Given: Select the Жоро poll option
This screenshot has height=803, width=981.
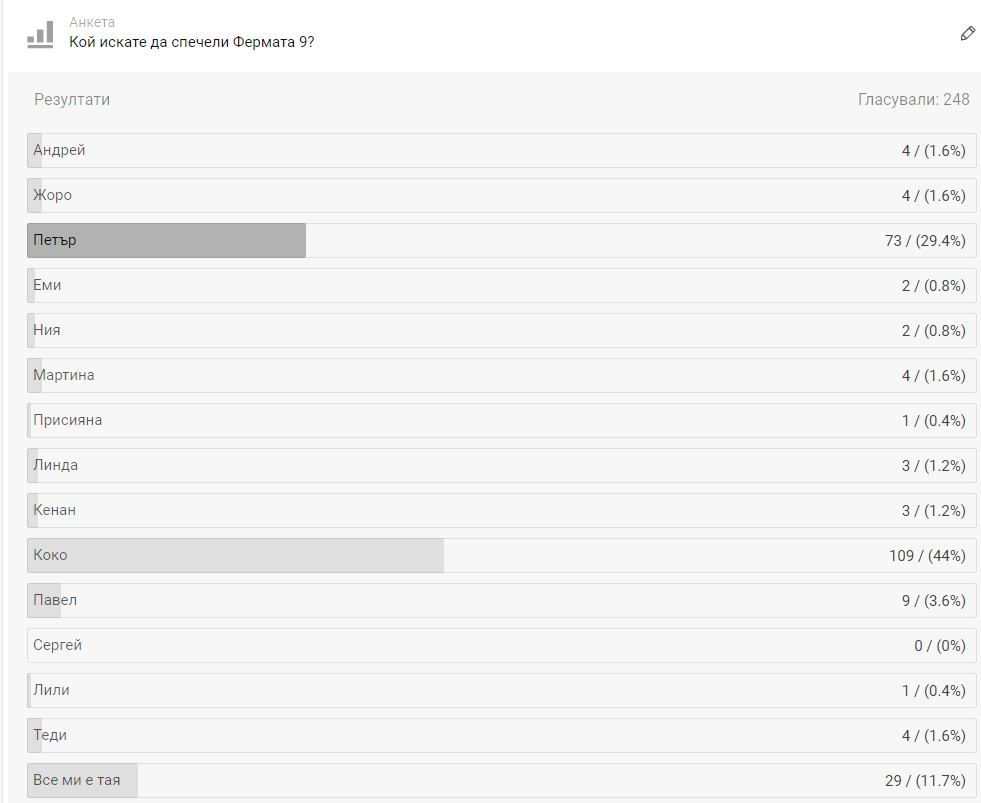Looking at the screenshot, I should (x=501, y=196).
